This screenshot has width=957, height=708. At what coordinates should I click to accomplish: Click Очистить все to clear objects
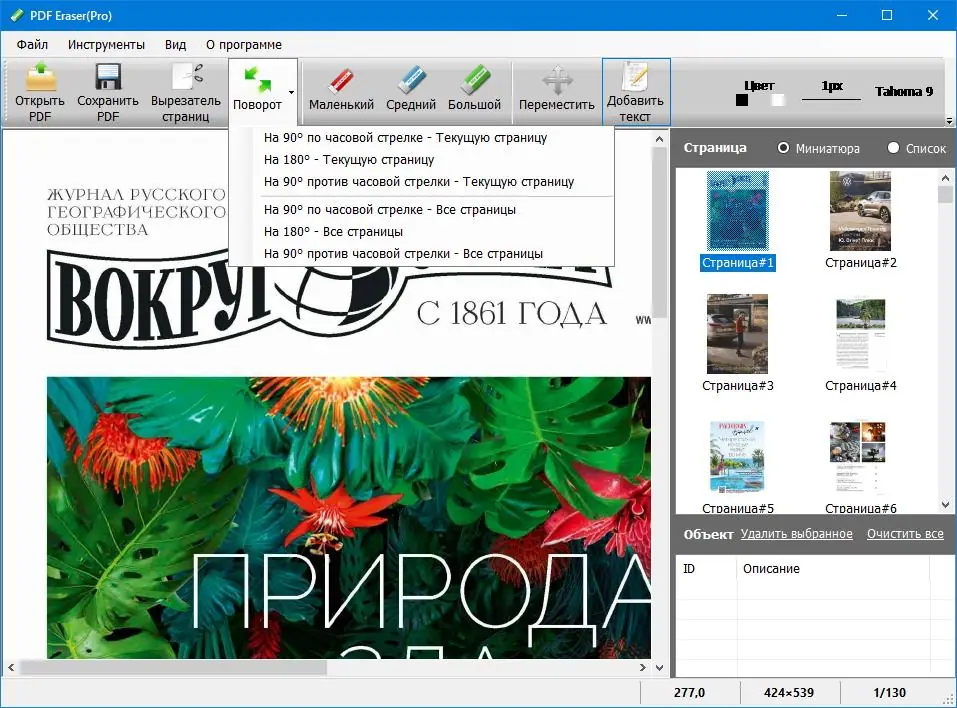click(905, 534)
